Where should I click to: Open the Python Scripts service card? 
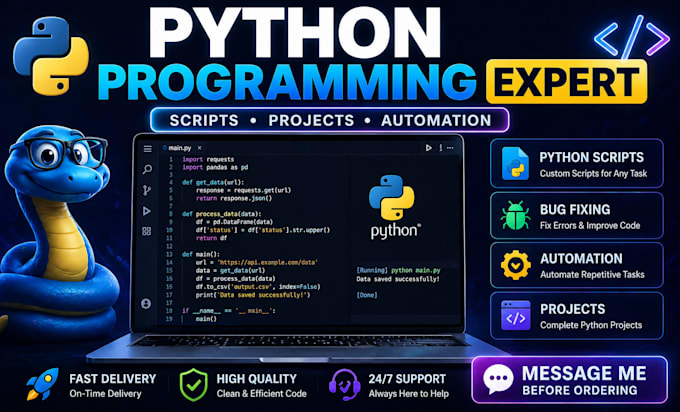(x=577, y=163)
